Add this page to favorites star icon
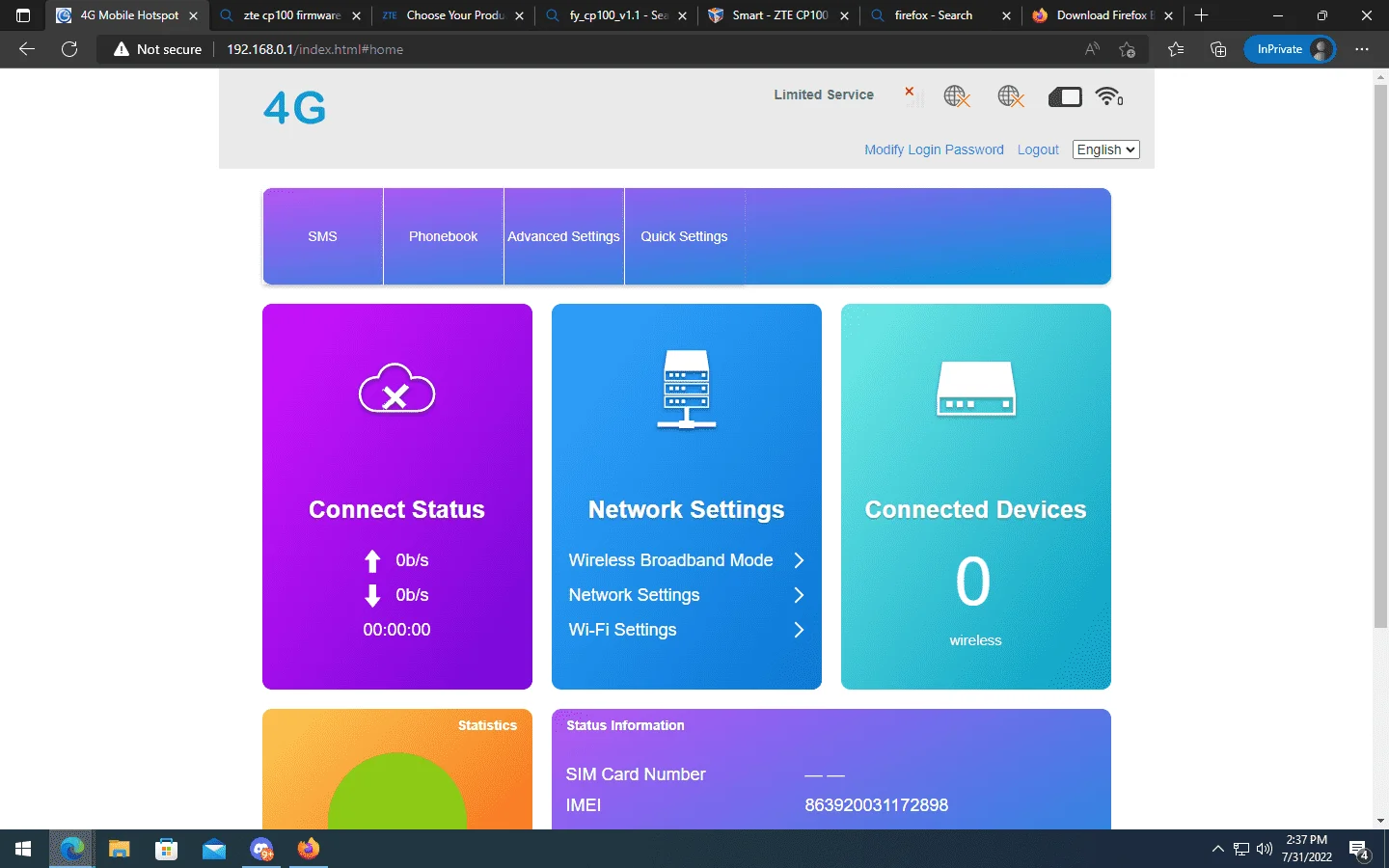 (x=1127, y=49)
